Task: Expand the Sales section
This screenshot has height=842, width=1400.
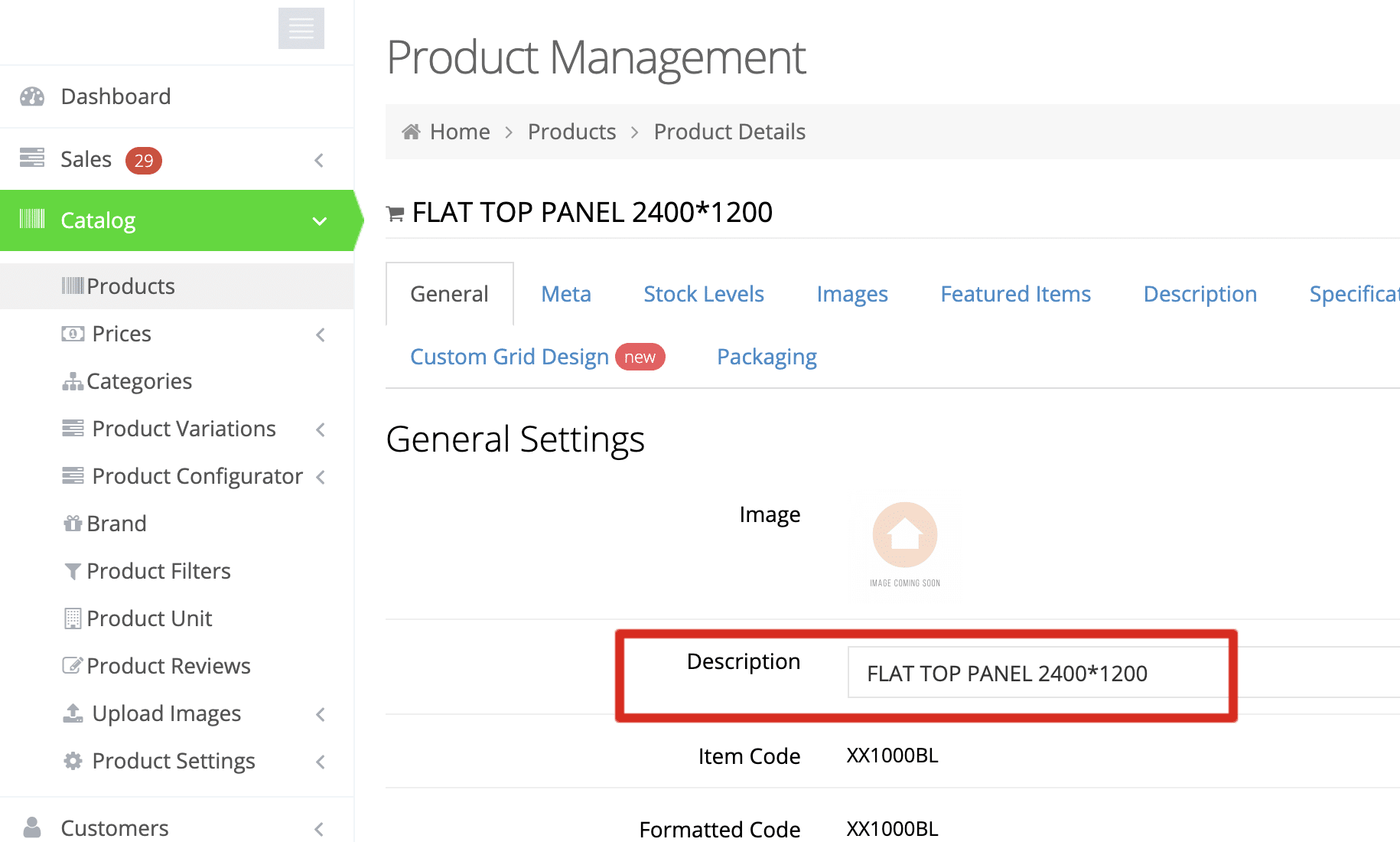Action: pos(319,160)
